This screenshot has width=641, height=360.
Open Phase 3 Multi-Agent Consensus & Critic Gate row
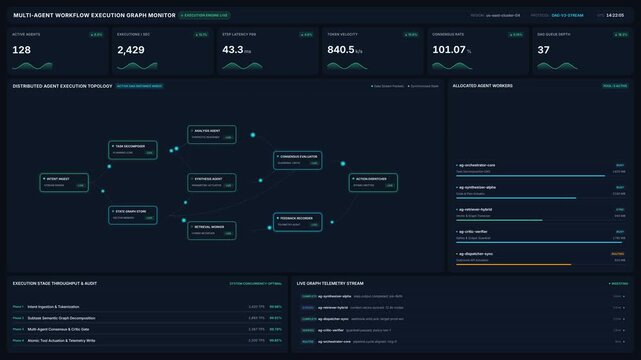pos(147,329)
